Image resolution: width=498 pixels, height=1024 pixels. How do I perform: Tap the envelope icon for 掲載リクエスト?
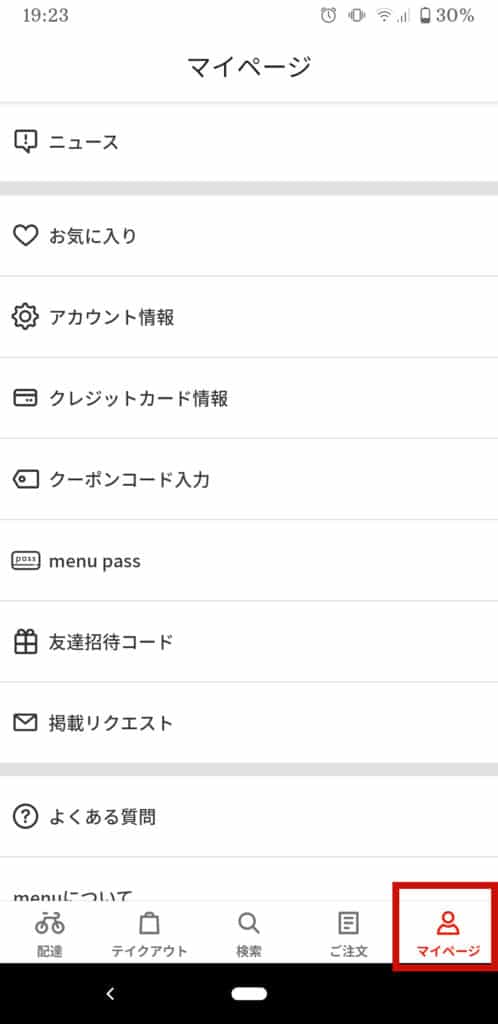click(25, 723)
